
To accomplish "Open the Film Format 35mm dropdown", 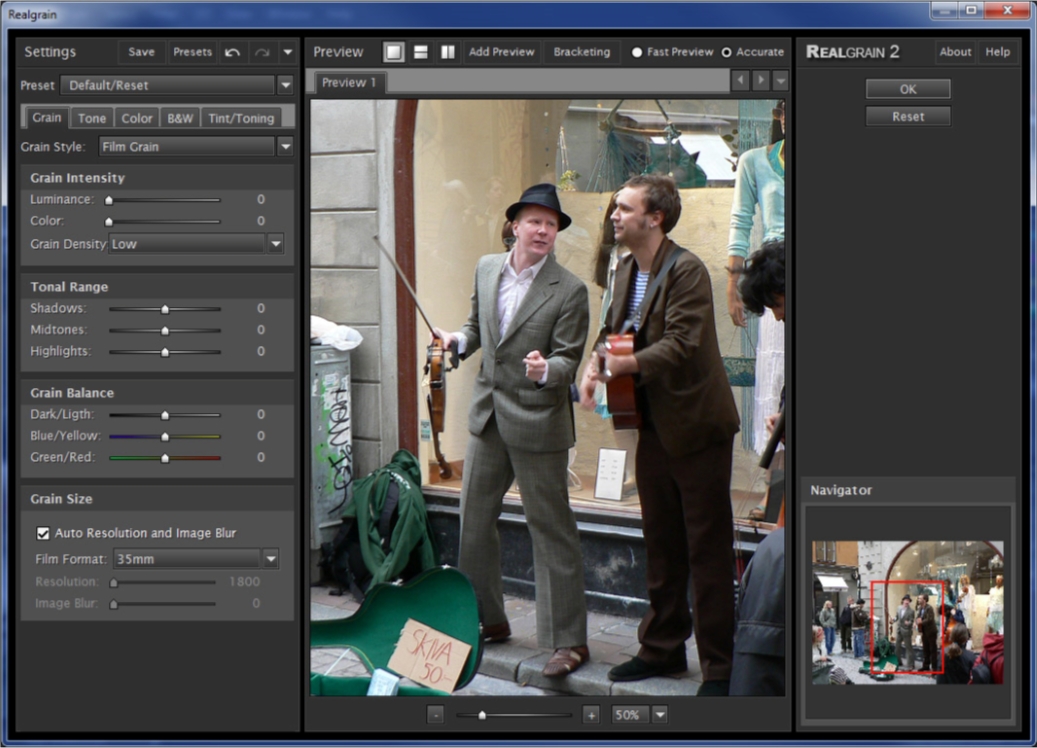I will (x=196, y=560).
